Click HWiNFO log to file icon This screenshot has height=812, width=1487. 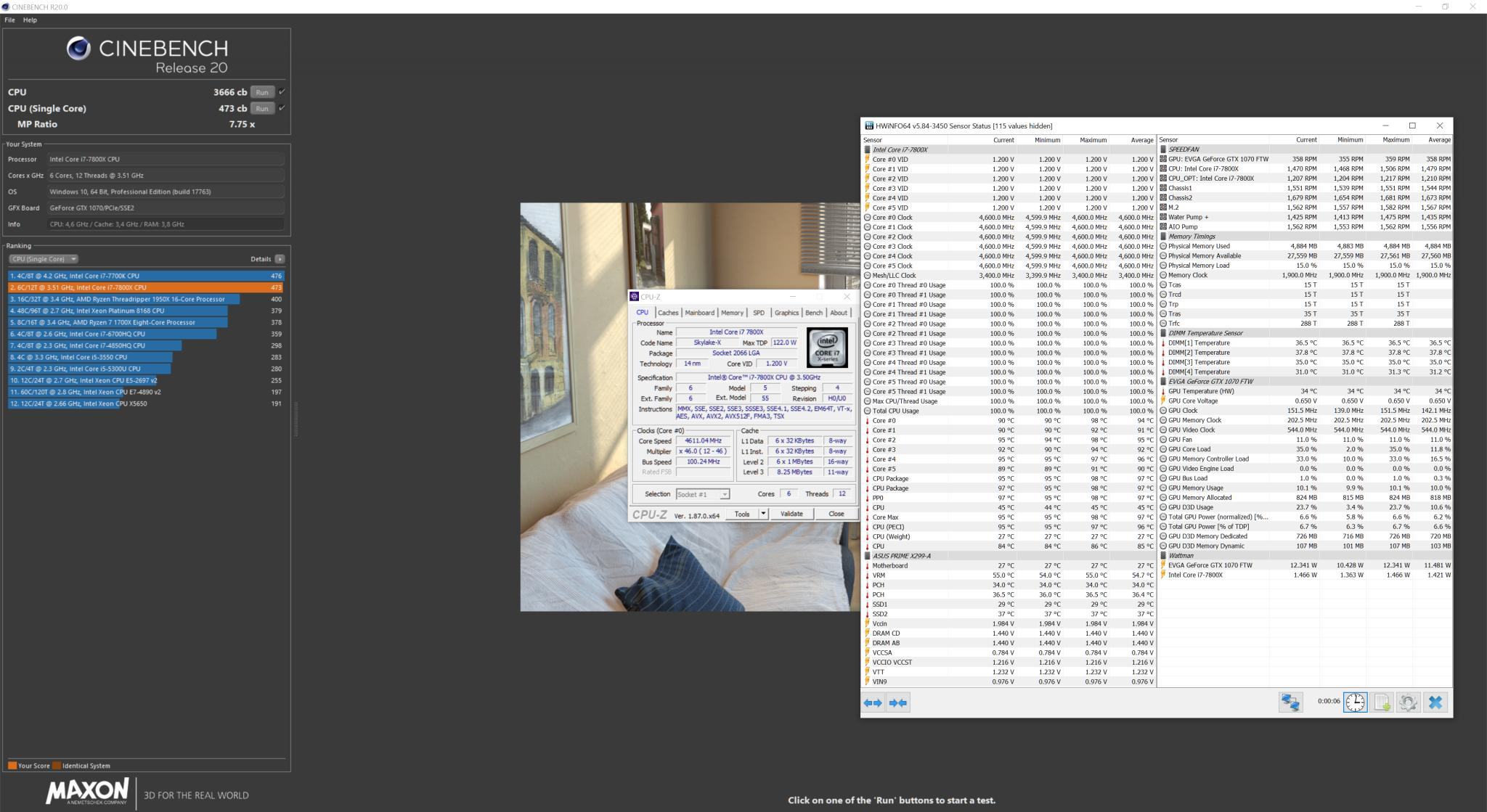click(x=1382, y=702)
